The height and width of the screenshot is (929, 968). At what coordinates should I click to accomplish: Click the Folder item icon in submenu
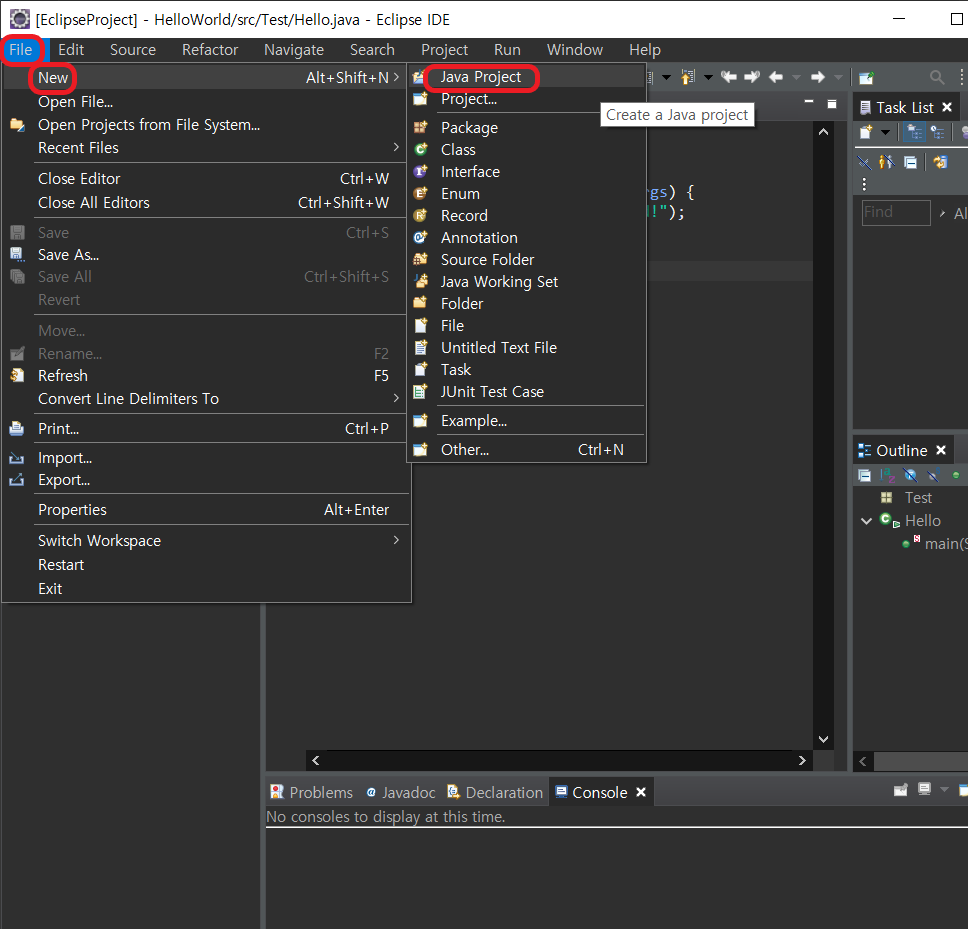coord(421,304)
